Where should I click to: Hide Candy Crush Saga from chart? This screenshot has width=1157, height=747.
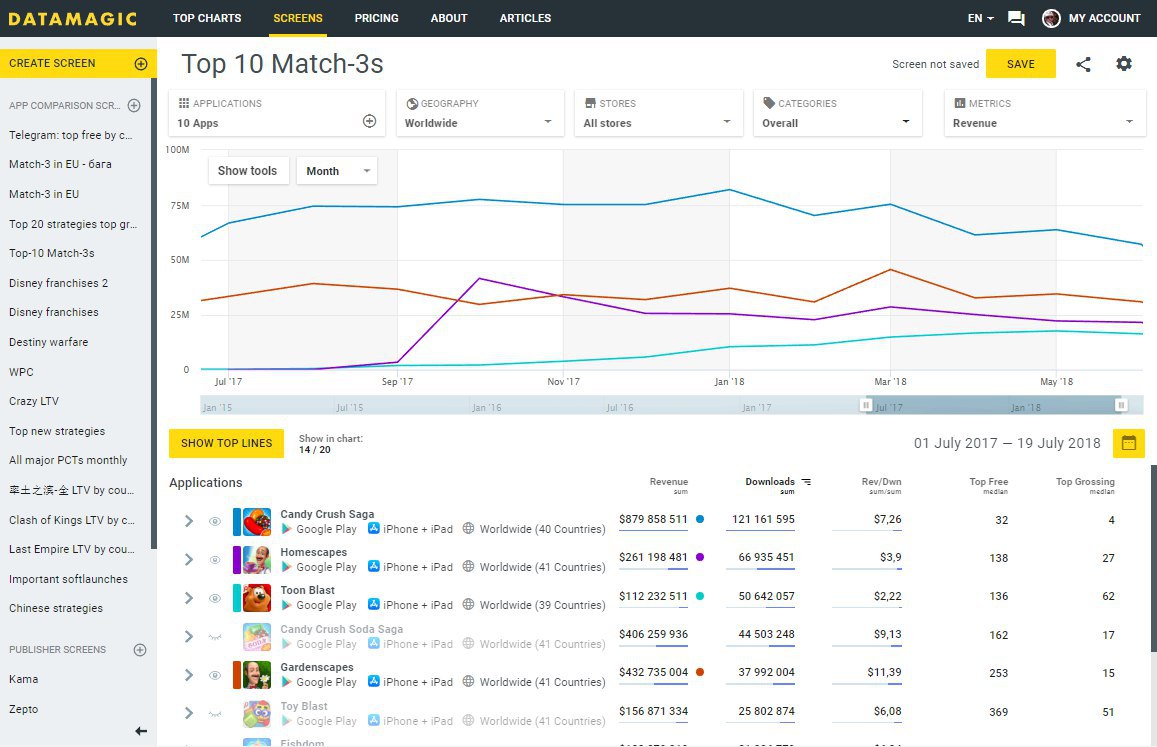tap(214, 521)
